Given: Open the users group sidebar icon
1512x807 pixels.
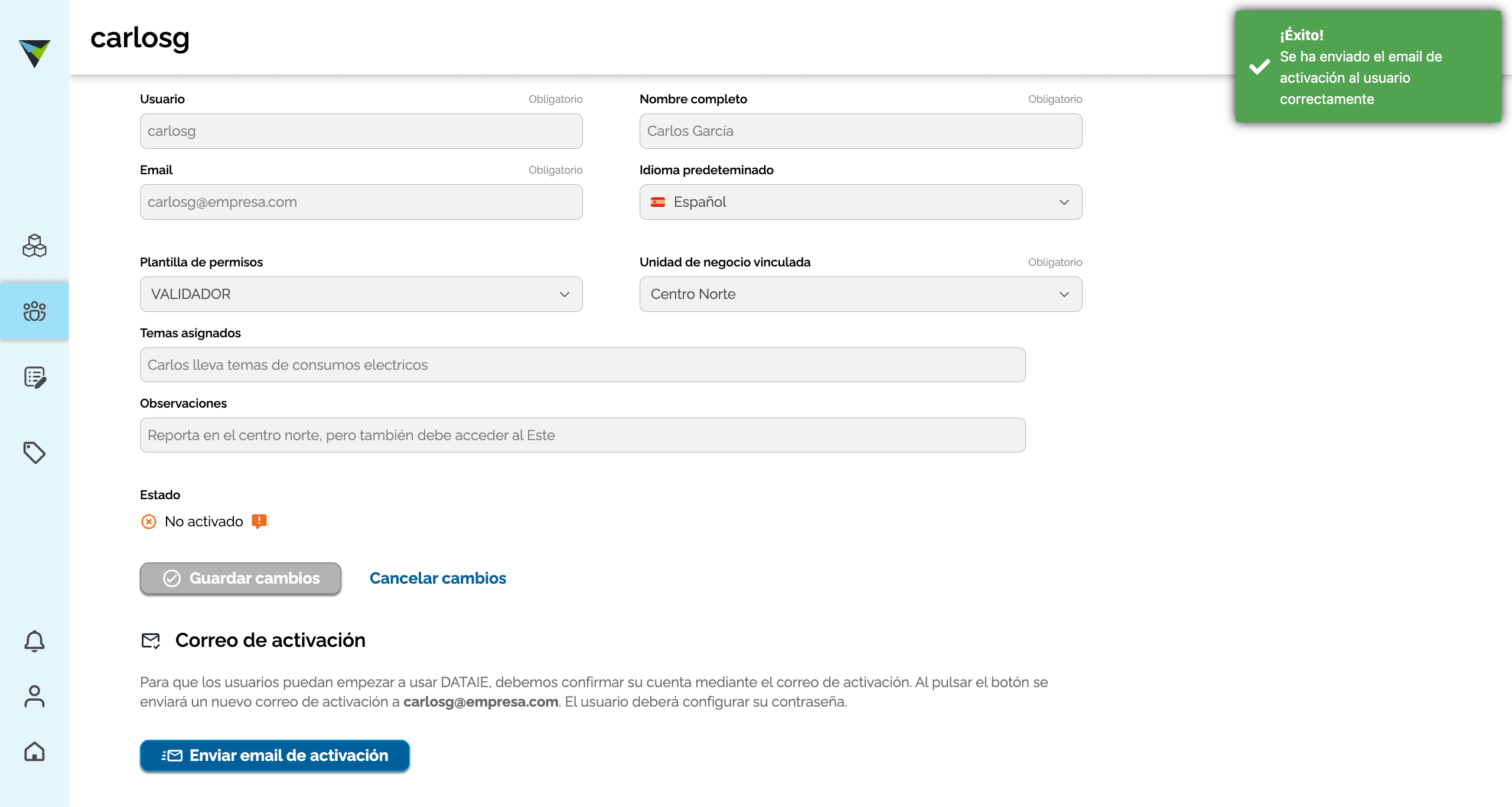Looking at the screenshot, I should [34, 311].
